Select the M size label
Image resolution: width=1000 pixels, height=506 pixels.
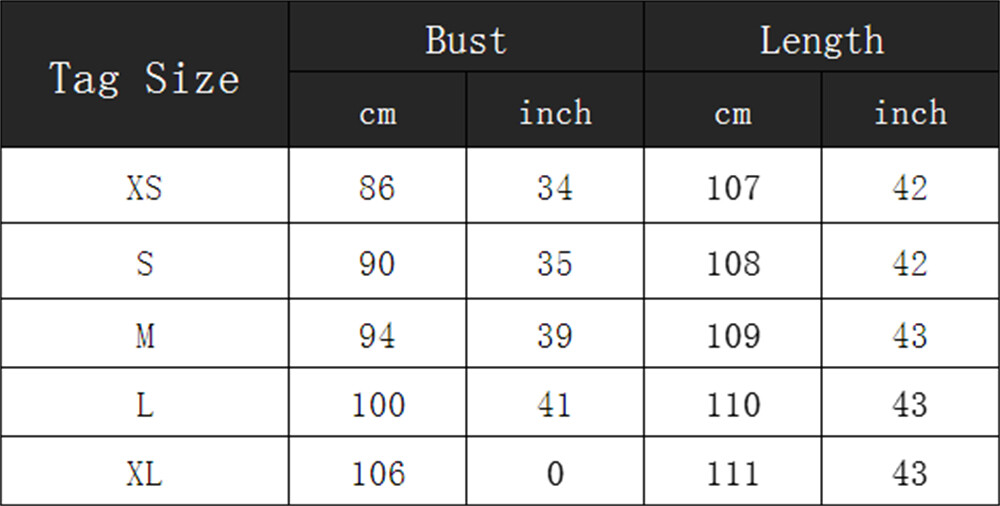coord(145,335)
